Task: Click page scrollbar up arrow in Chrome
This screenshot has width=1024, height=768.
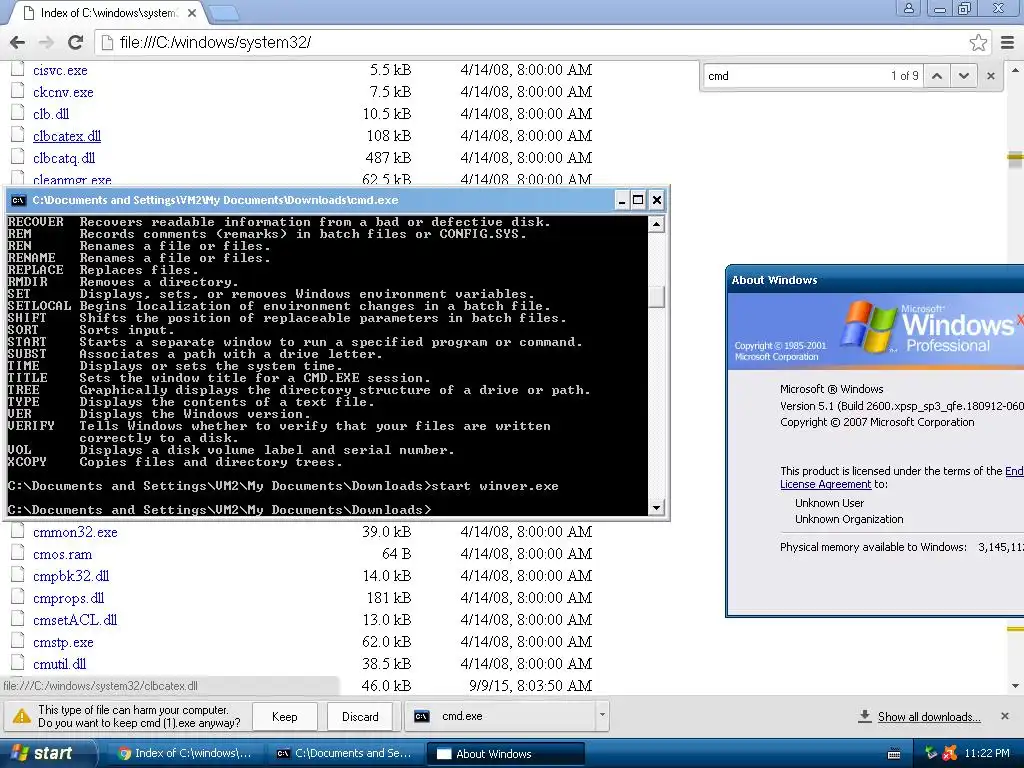Action: (x=1016, y=70)
